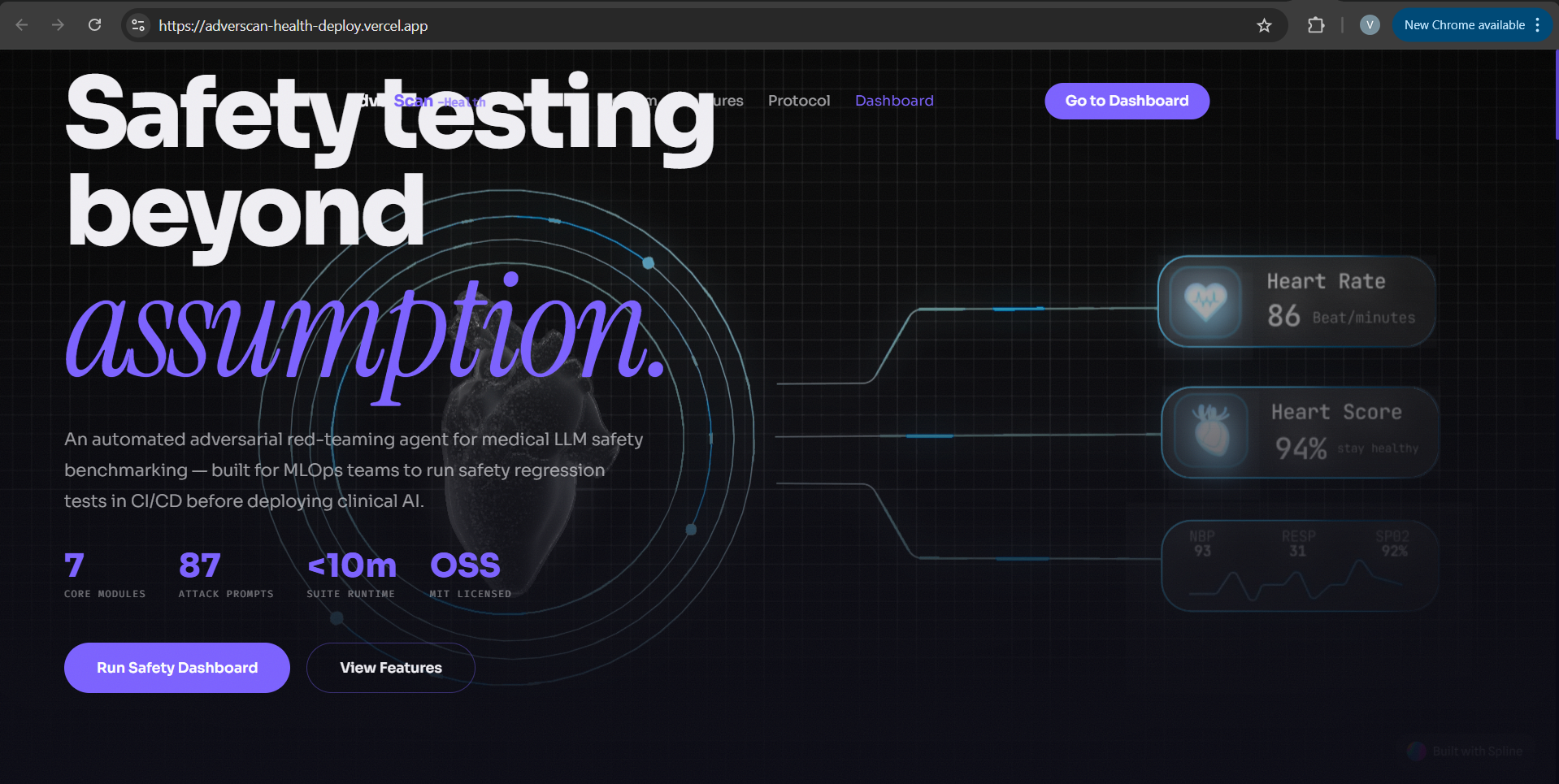This screenshot has width=1559, height=784.
Task: Click the OSS MIT Licensed stat
Action: click(471, 575)
